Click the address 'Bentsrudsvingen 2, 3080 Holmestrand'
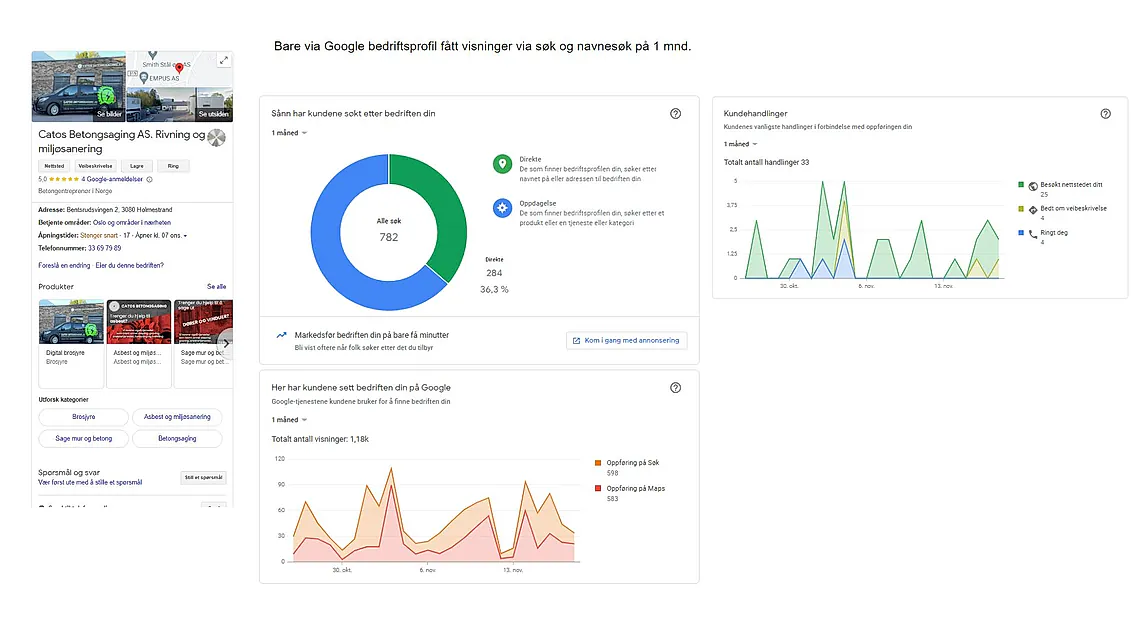 click(x=120, y=210)
